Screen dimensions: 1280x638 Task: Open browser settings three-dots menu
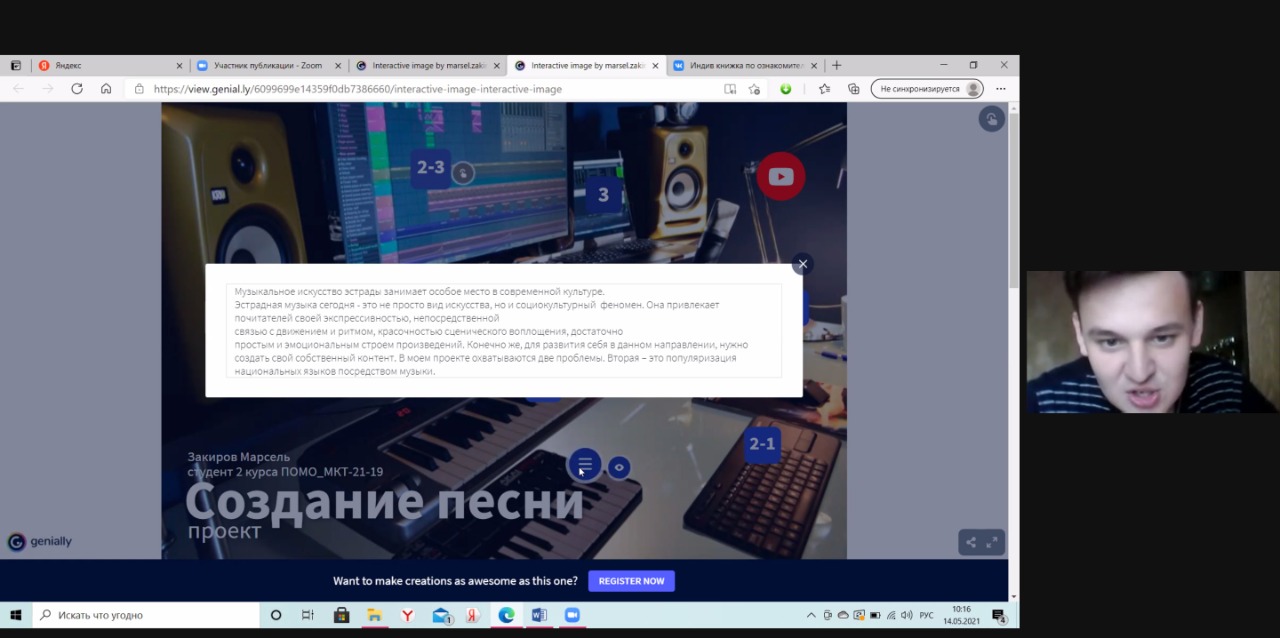pyautogui.click(x=1000, y=89)
